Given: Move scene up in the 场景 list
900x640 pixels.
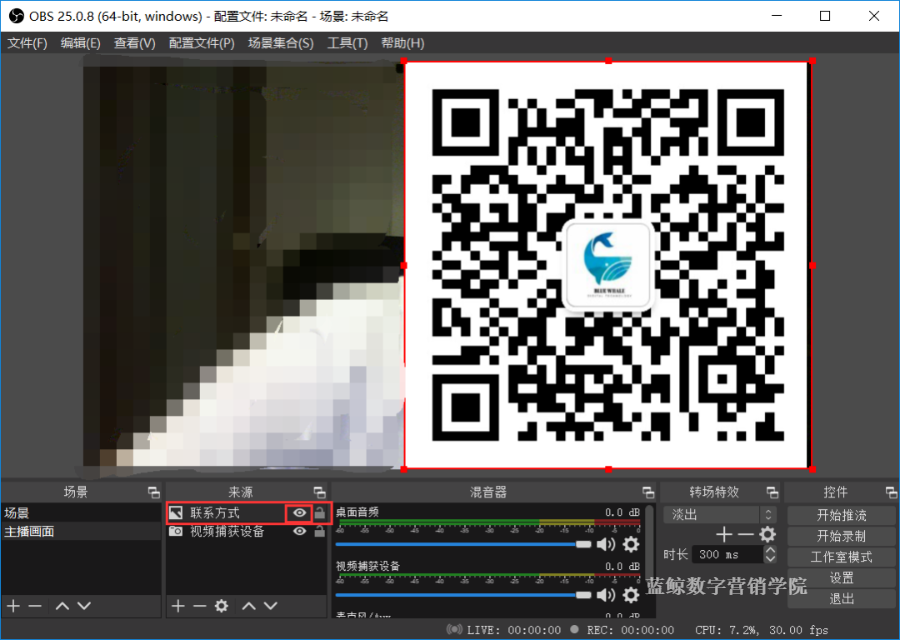Looking at the screenshot, I should coord(62,606).
